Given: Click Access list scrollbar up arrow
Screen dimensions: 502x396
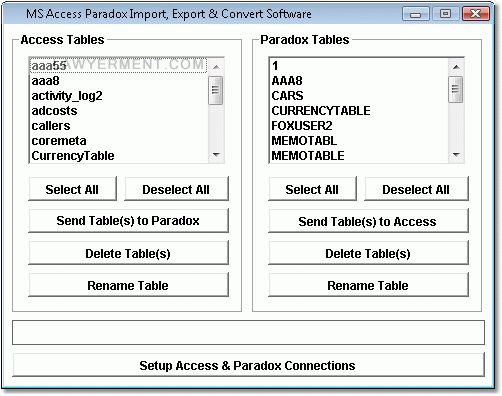Looking at the screenshot, I should (x=216, y=67).
